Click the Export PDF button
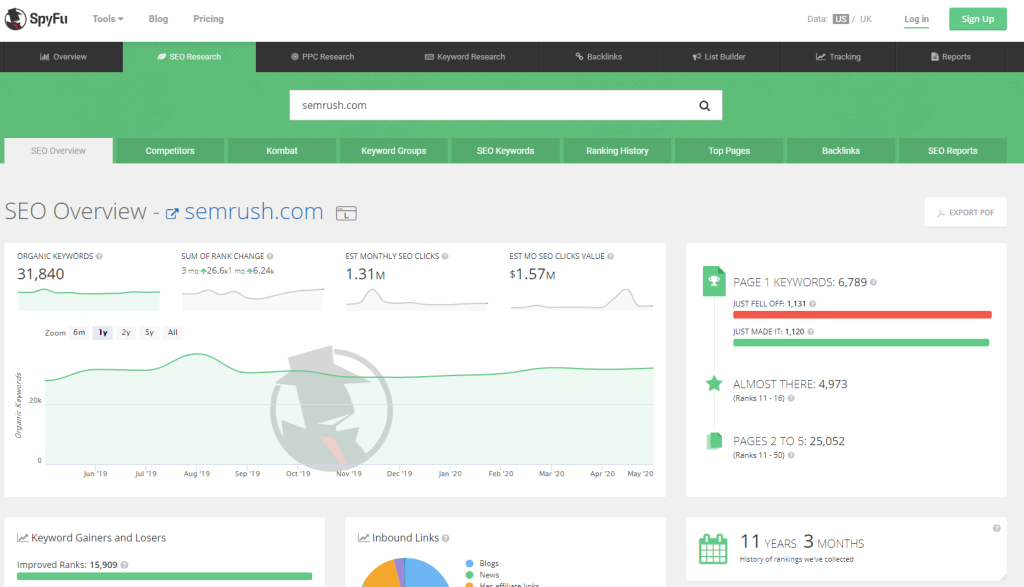 (x=965, y=212)
